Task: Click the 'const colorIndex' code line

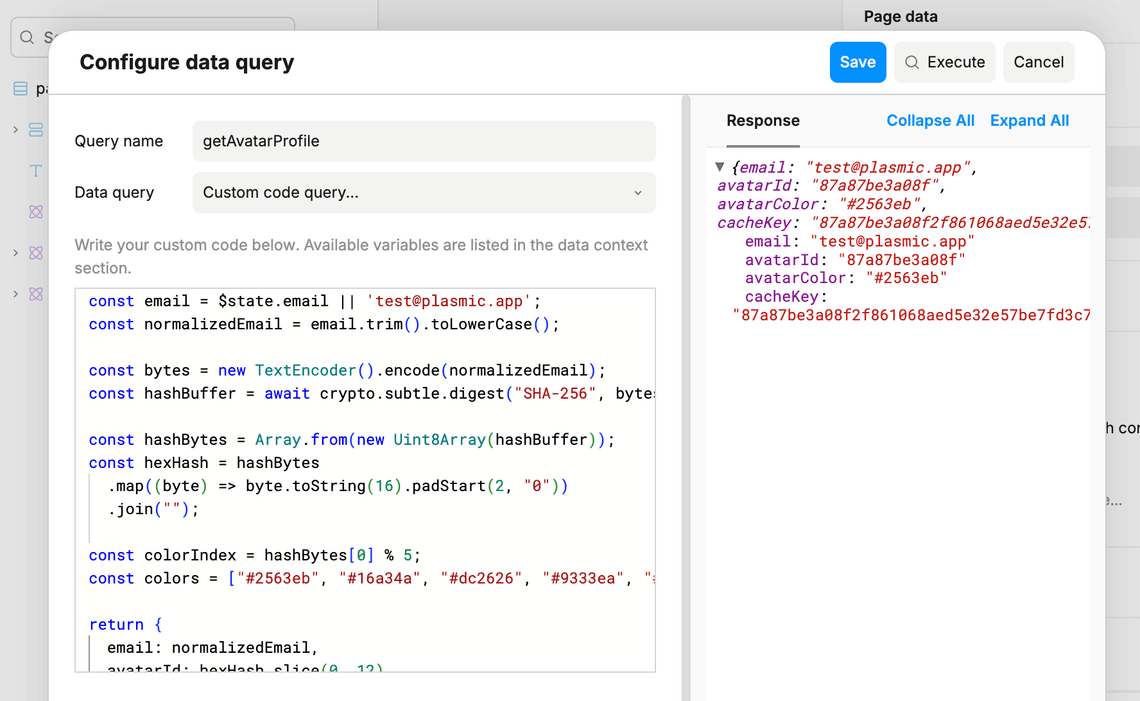Action: (x=254, y=556)
